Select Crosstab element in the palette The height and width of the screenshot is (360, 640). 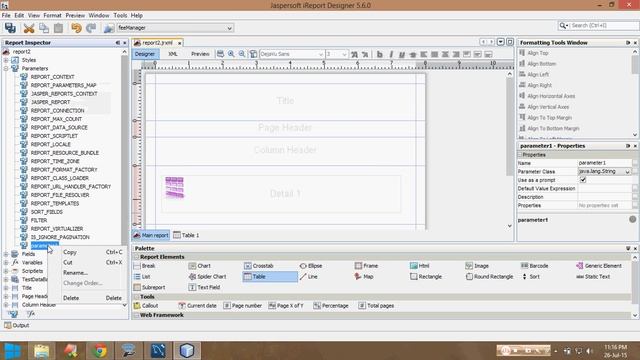[258, 266]
